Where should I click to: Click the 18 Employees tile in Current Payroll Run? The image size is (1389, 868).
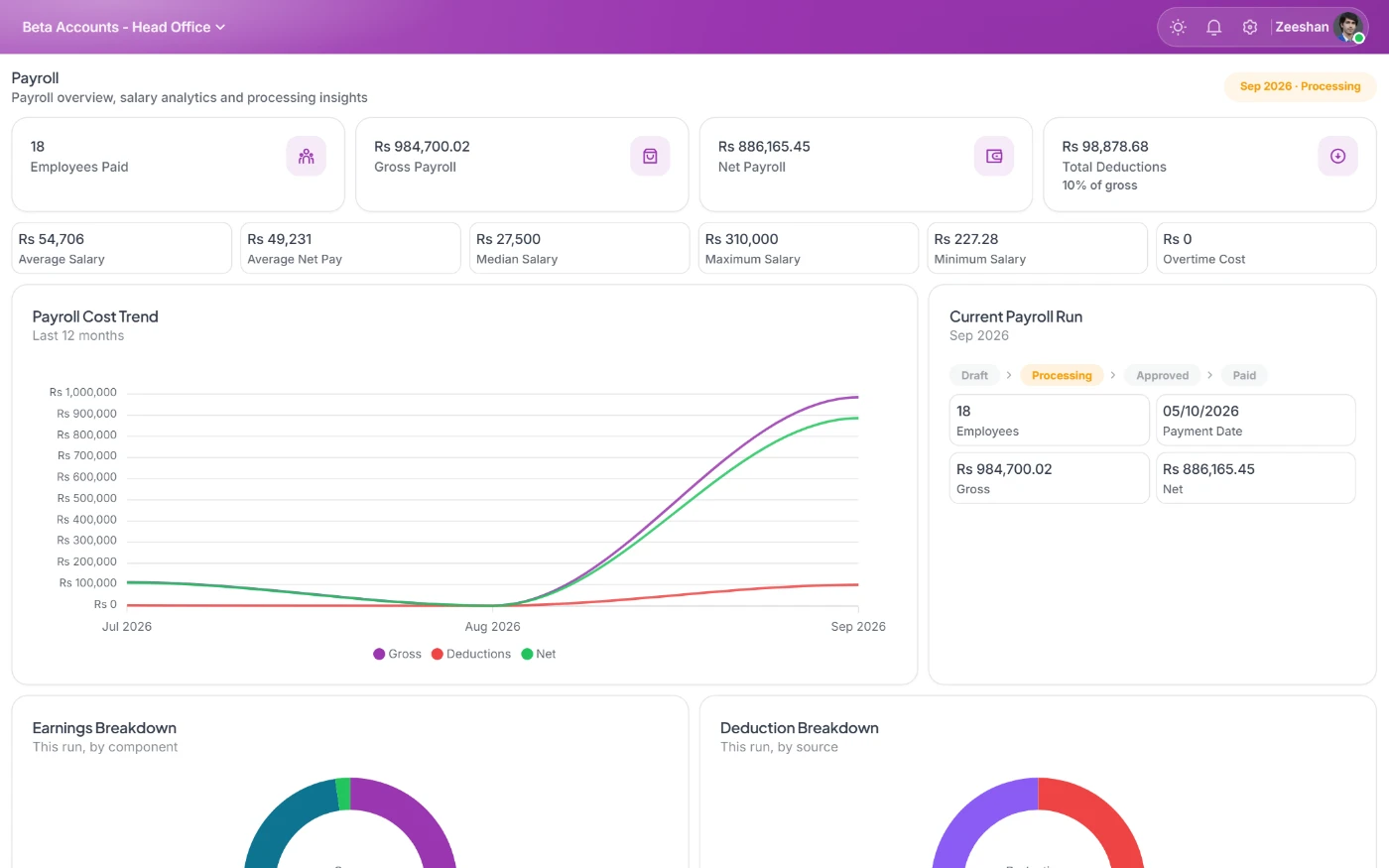1050,421
